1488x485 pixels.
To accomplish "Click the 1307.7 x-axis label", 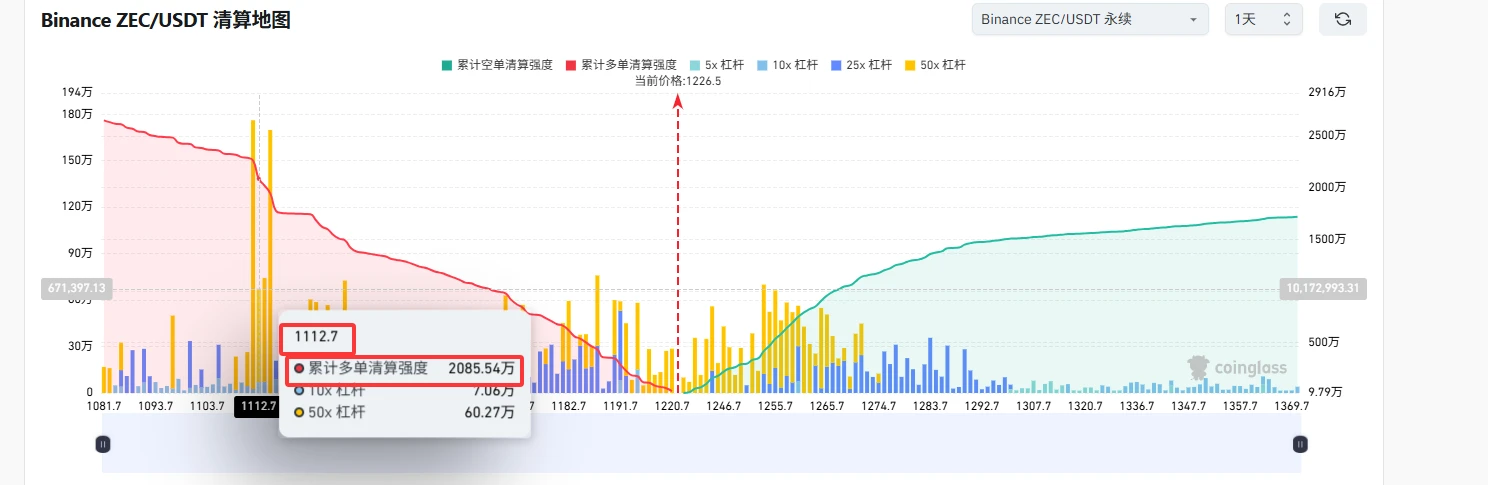I will point(1033,406).
